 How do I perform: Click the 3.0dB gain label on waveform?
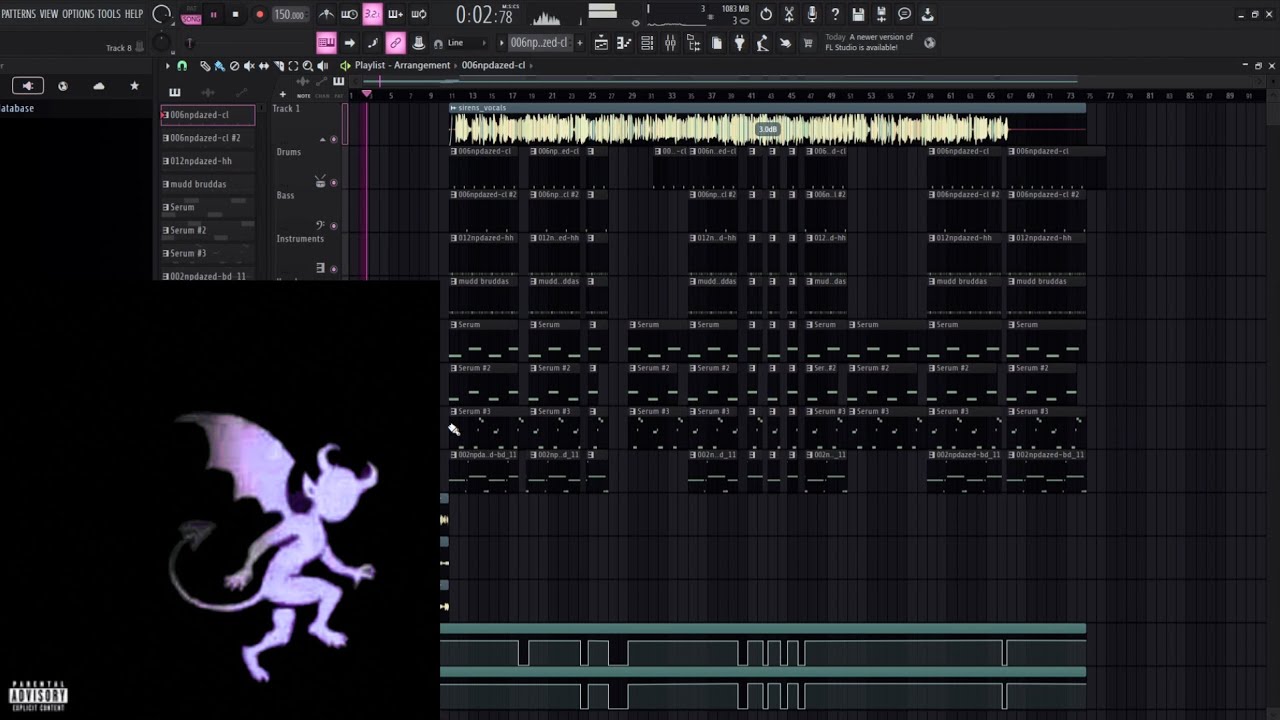(768, 129)
